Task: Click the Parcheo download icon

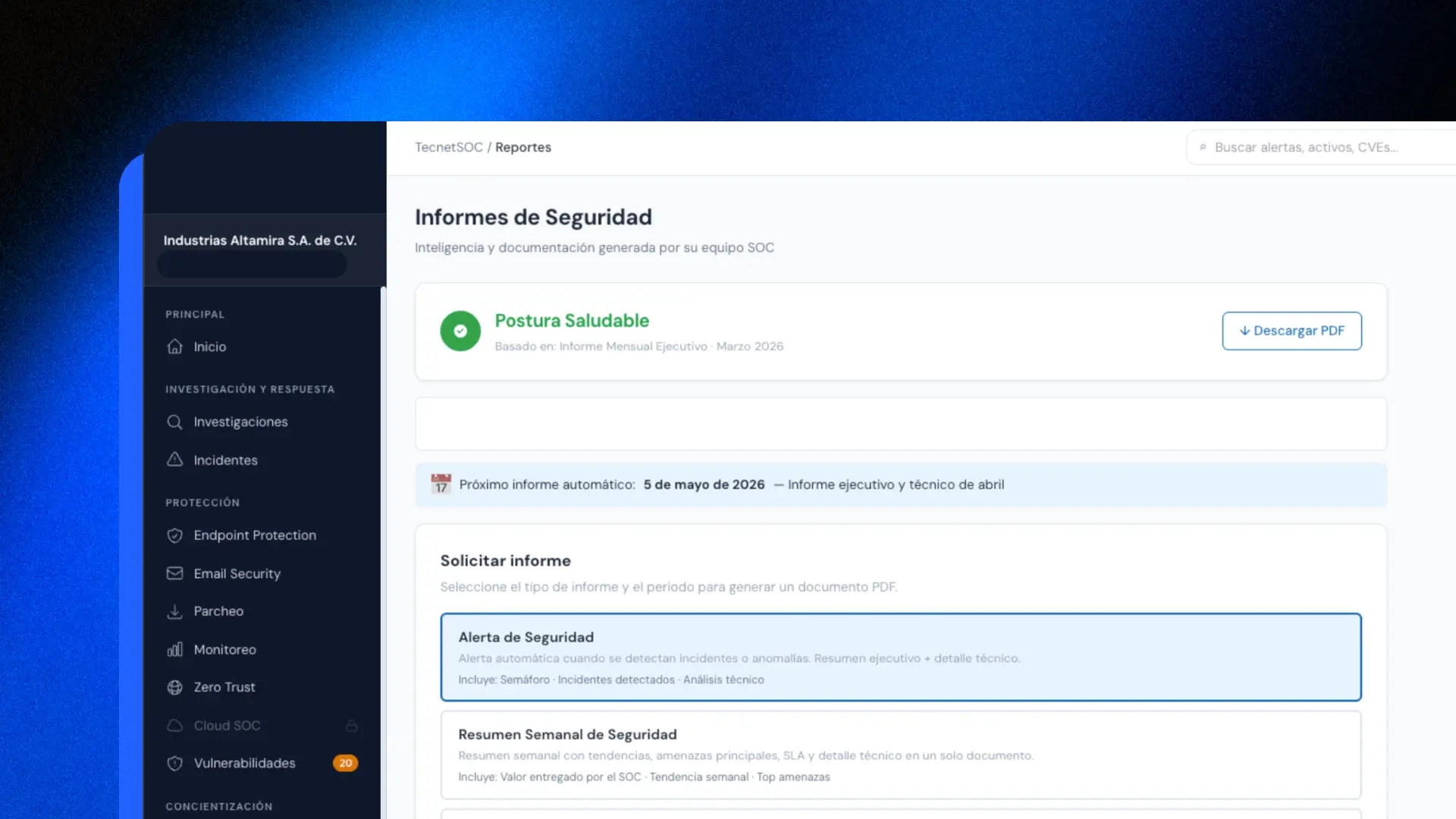Action: coord(175,611)
